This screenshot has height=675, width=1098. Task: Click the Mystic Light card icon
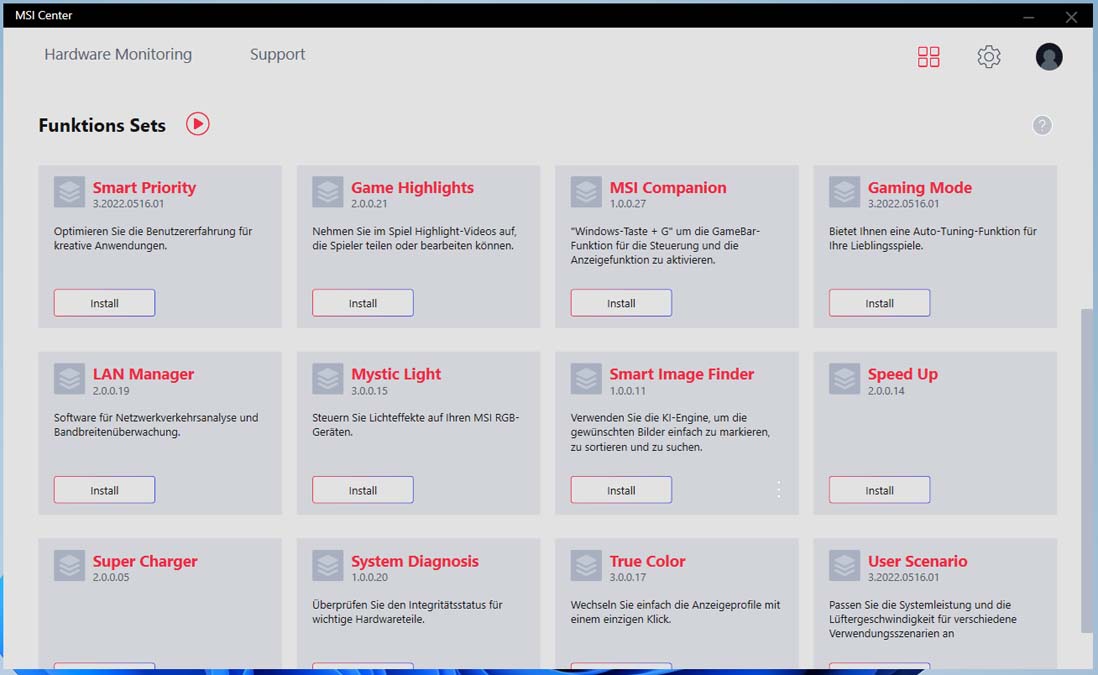click(328, 379)
